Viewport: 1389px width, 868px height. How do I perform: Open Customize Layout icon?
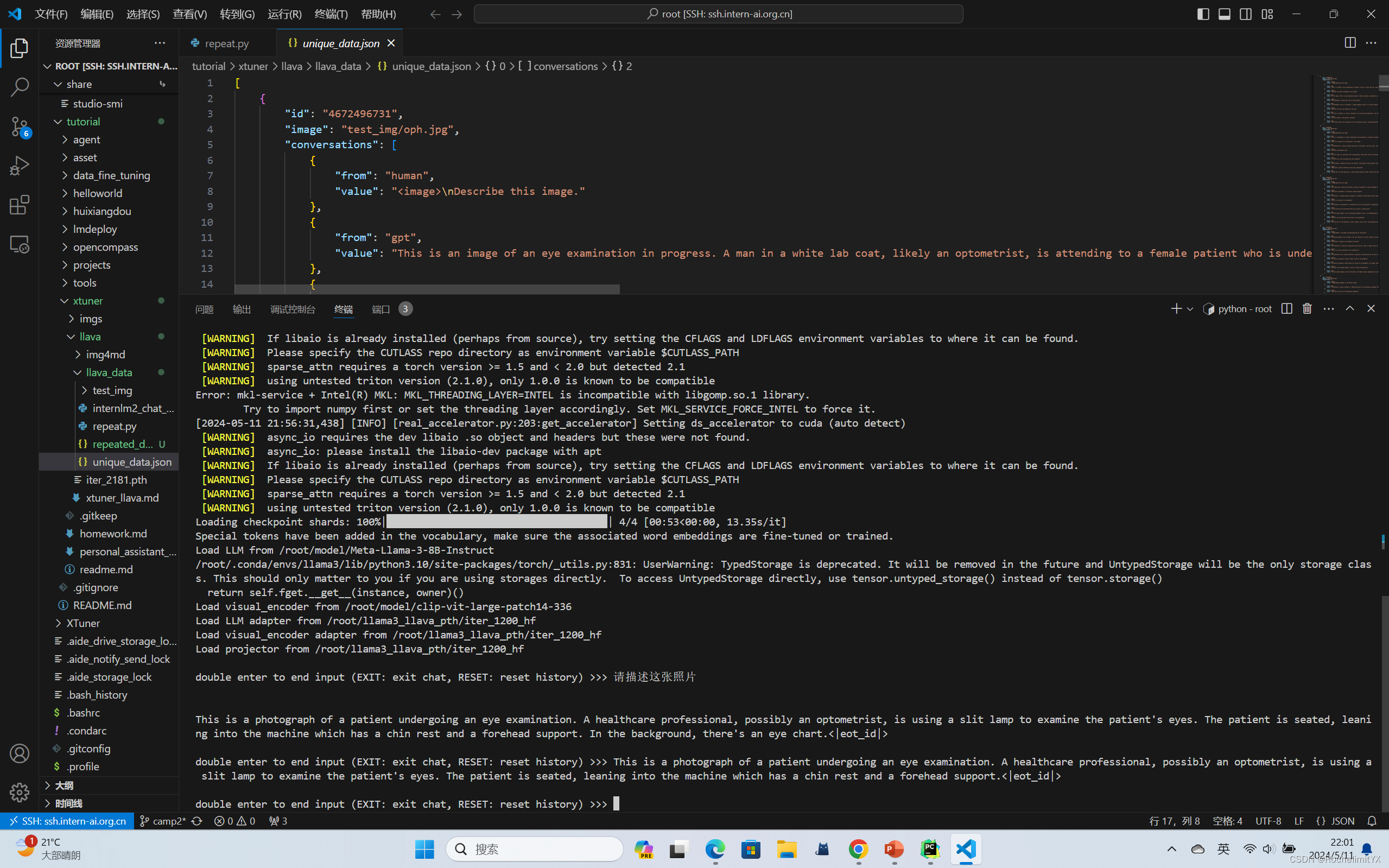pyautogui.click(x=1267, y=14)
